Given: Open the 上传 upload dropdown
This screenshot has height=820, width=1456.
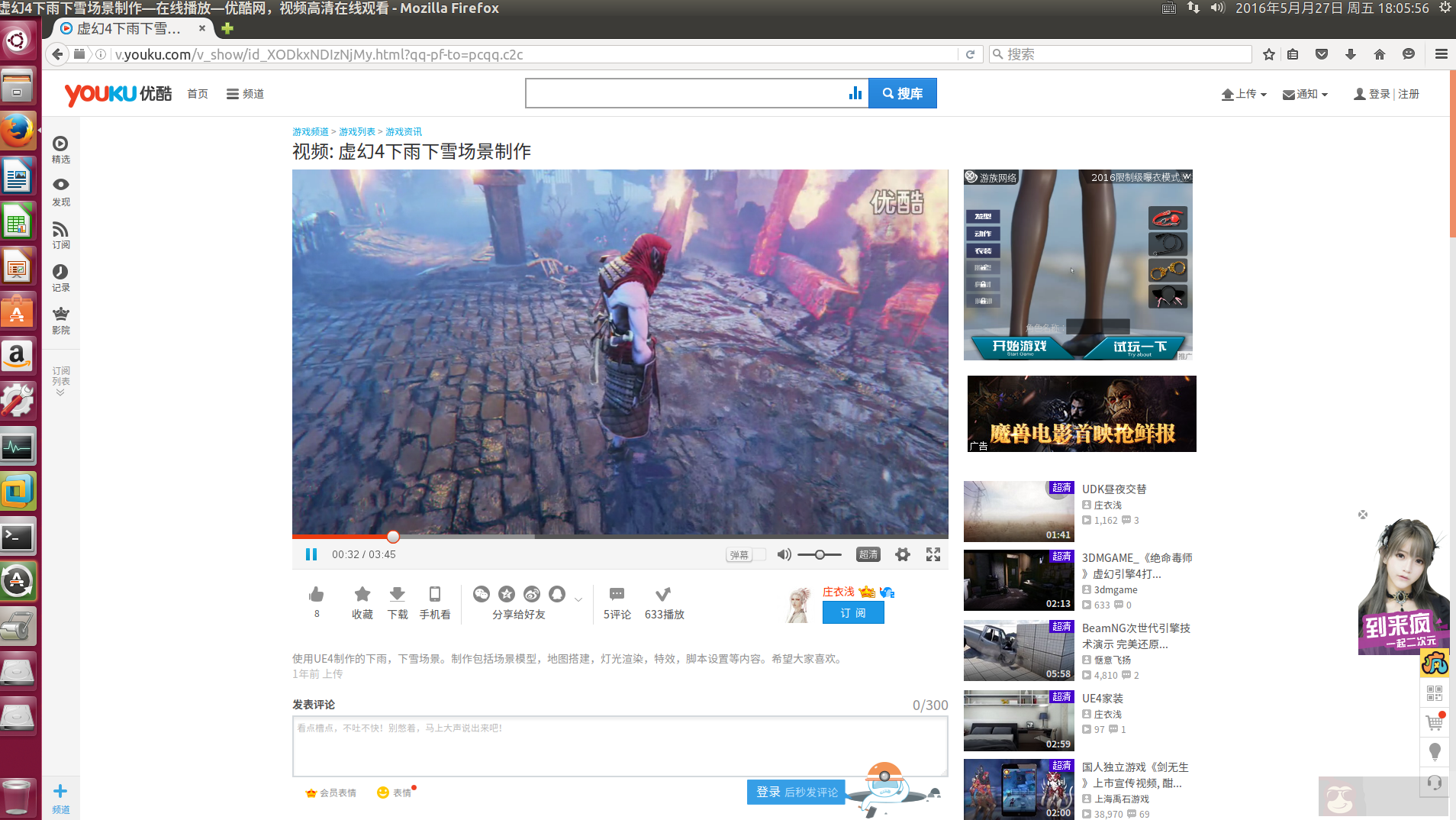Looking at the screenshot, I should pyautogui.click(x=1244, y=93).
